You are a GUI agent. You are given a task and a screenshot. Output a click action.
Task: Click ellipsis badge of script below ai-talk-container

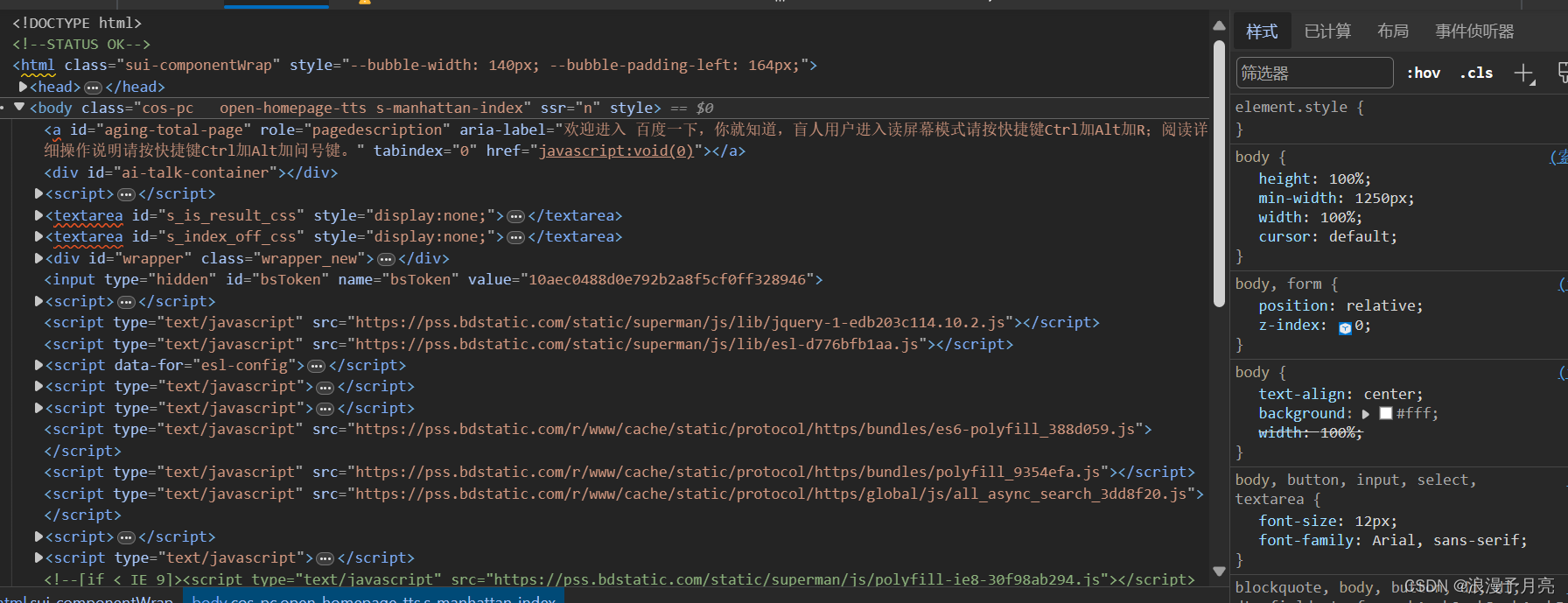[x=126, y=194]
